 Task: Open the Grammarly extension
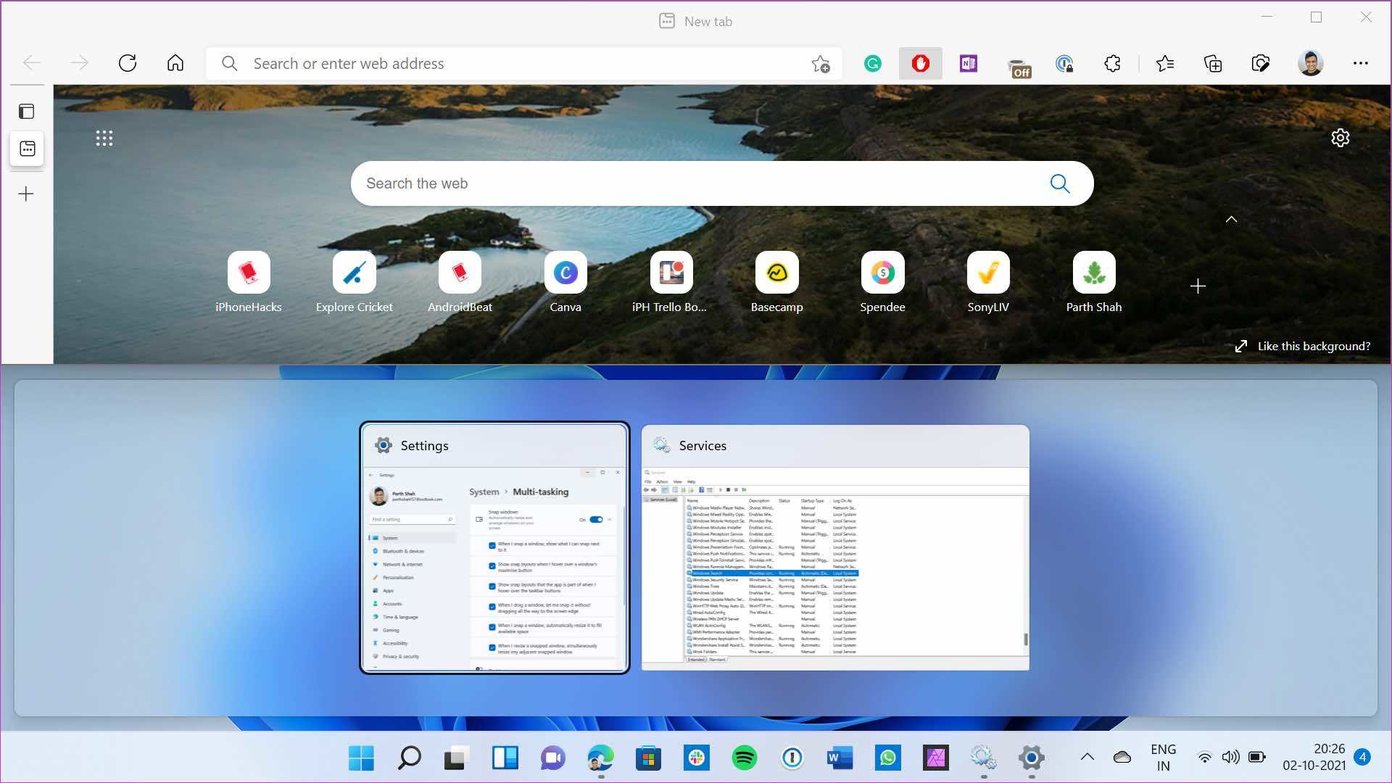[873, 63]
